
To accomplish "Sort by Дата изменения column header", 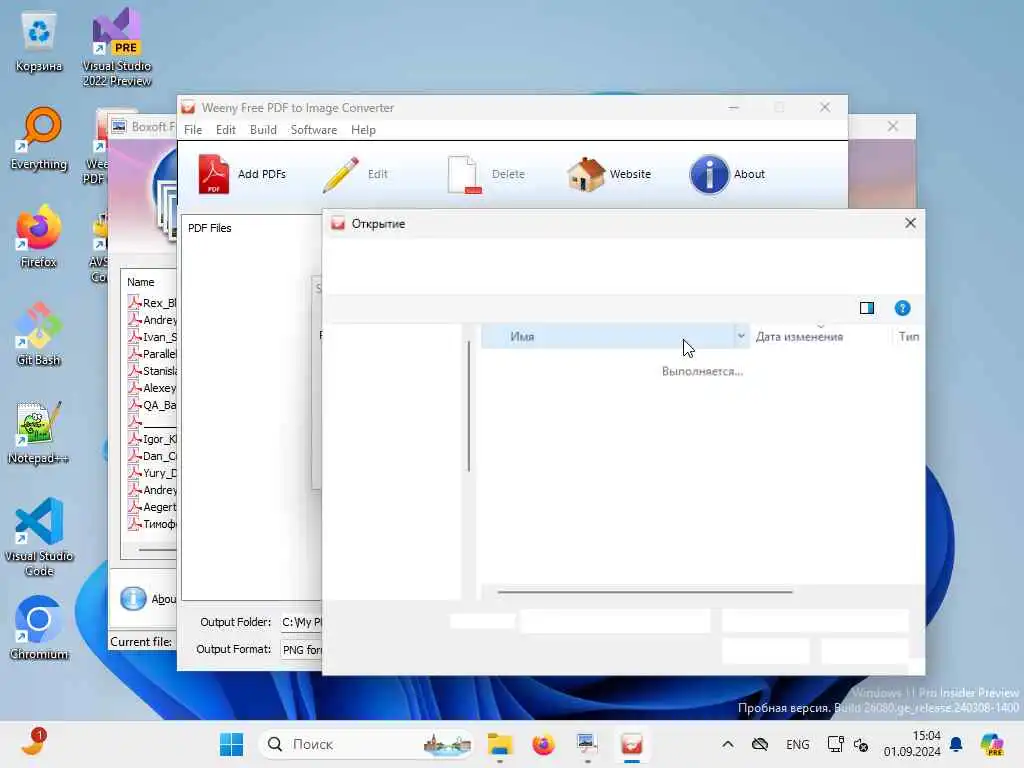I will point(820,336).
